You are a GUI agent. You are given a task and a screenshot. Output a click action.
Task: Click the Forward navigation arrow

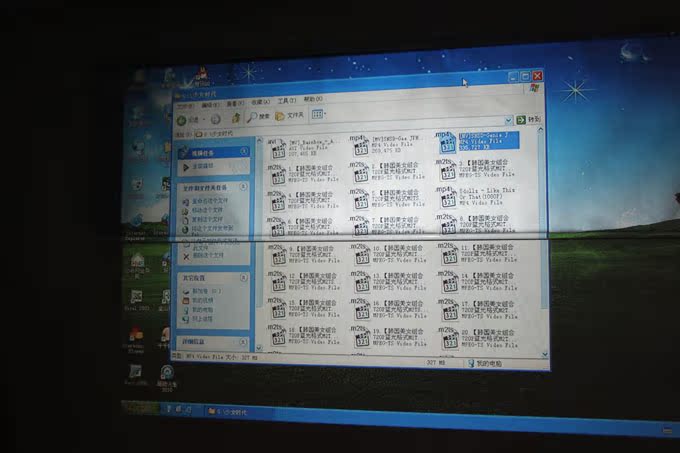215,119
